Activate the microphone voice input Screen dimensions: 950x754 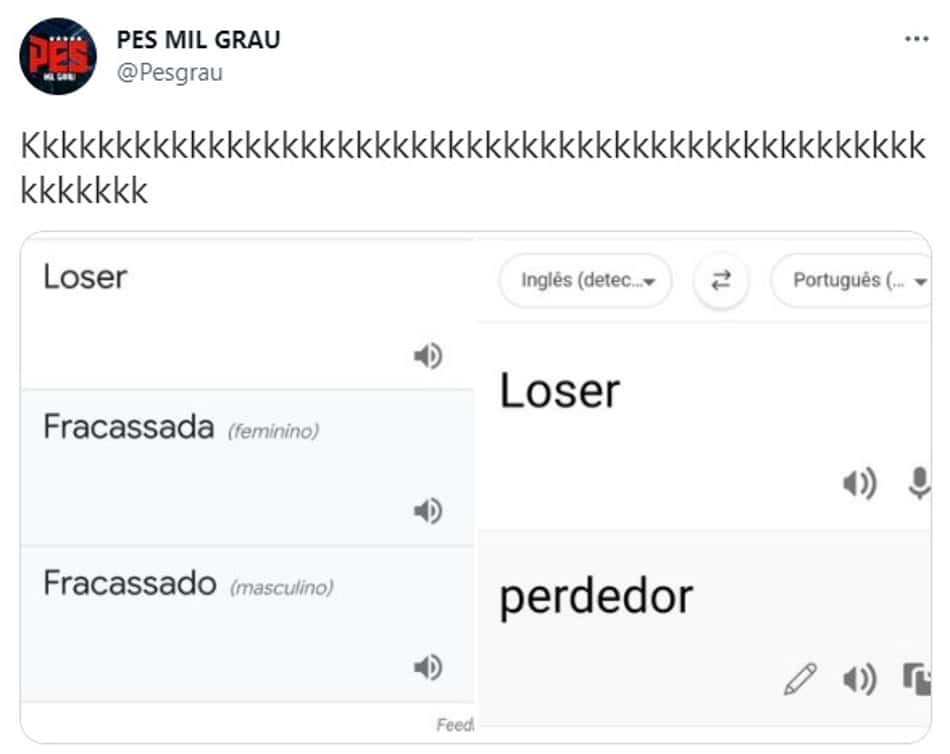[x=919, y=483]
